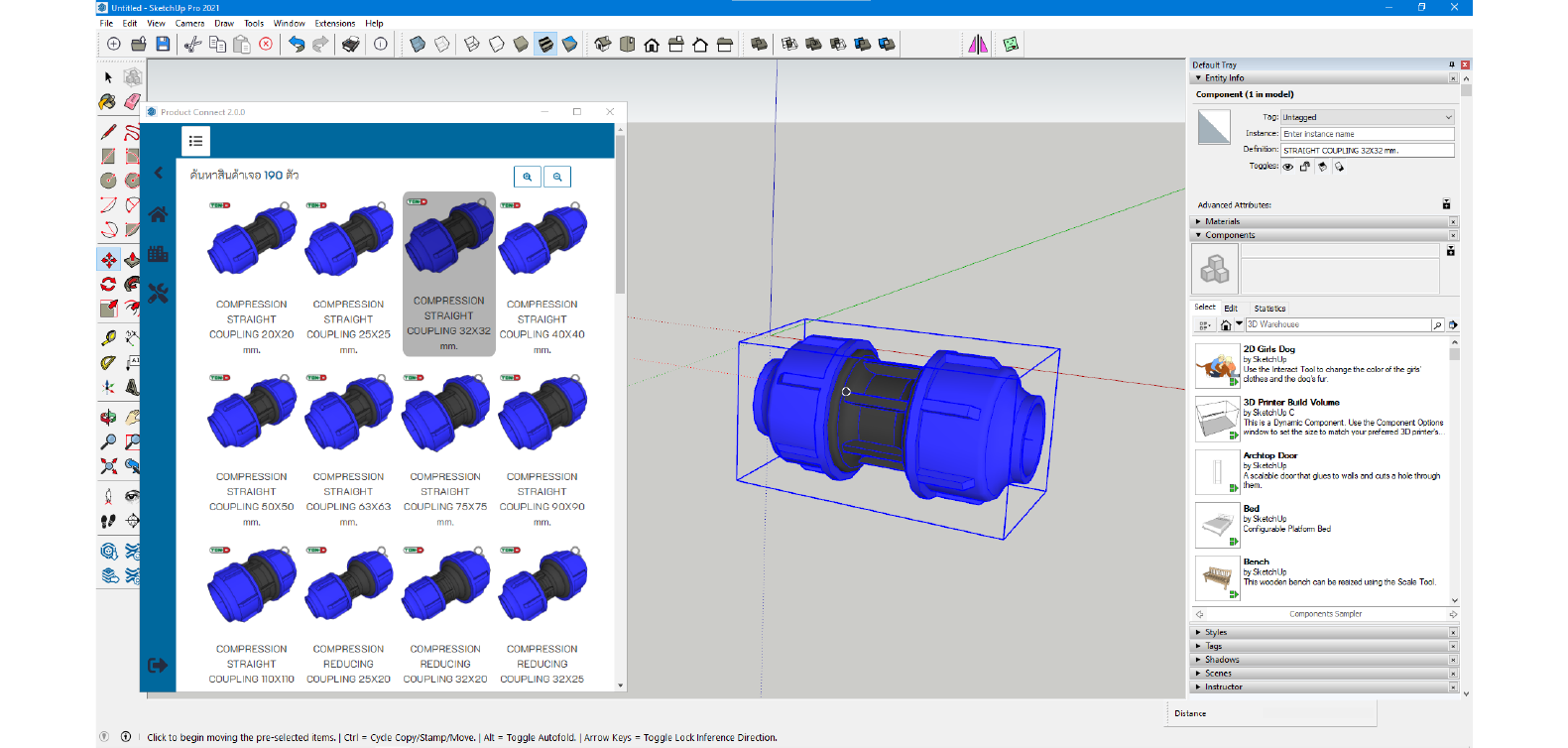Expand the Scenes panel
Viewport: 1568px width, 748px height.
[1198, 674]
